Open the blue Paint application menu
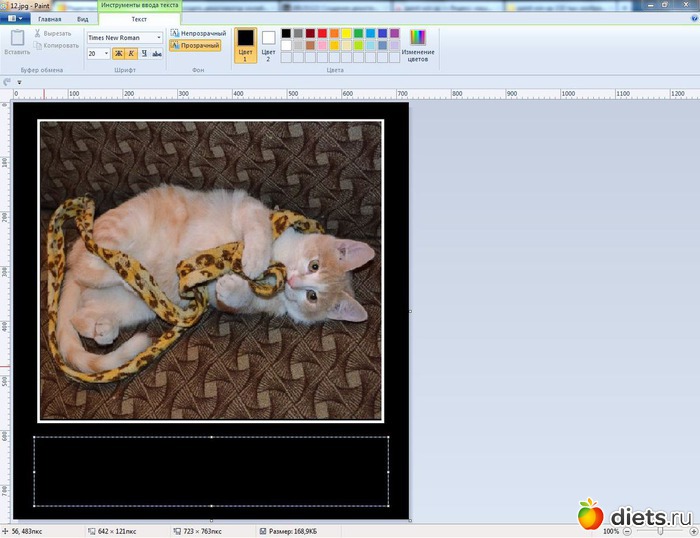 coord(14,18)
